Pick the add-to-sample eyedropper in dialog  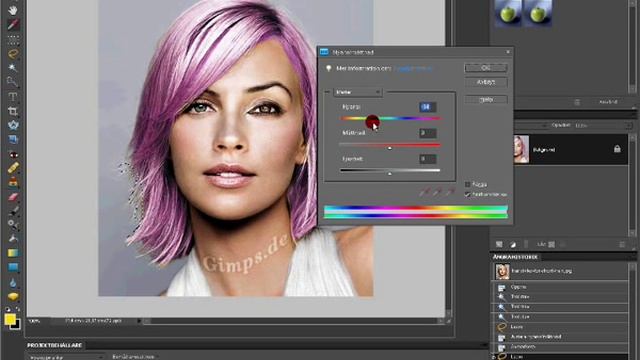pyautogui.click(x=437, y=192)
